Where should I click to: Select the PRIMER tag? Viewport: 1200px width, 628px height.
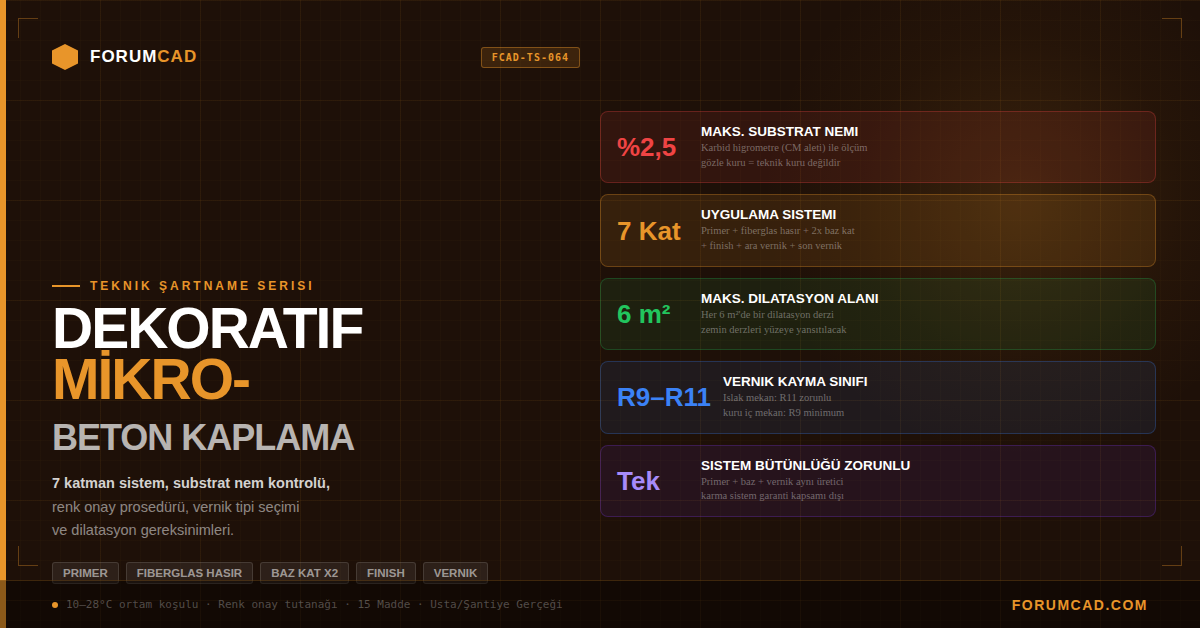[85, 573]
